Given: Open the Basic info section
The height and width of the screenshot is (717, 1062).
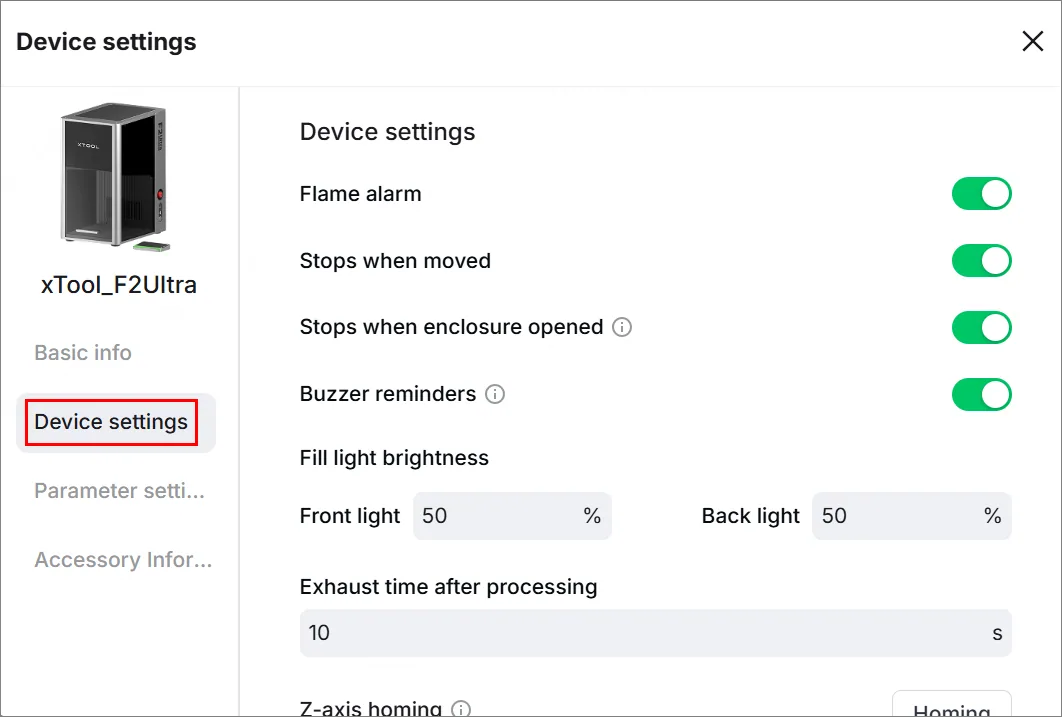Looking at the screenshot, I should pyautogui.click(x=83, y=353).
